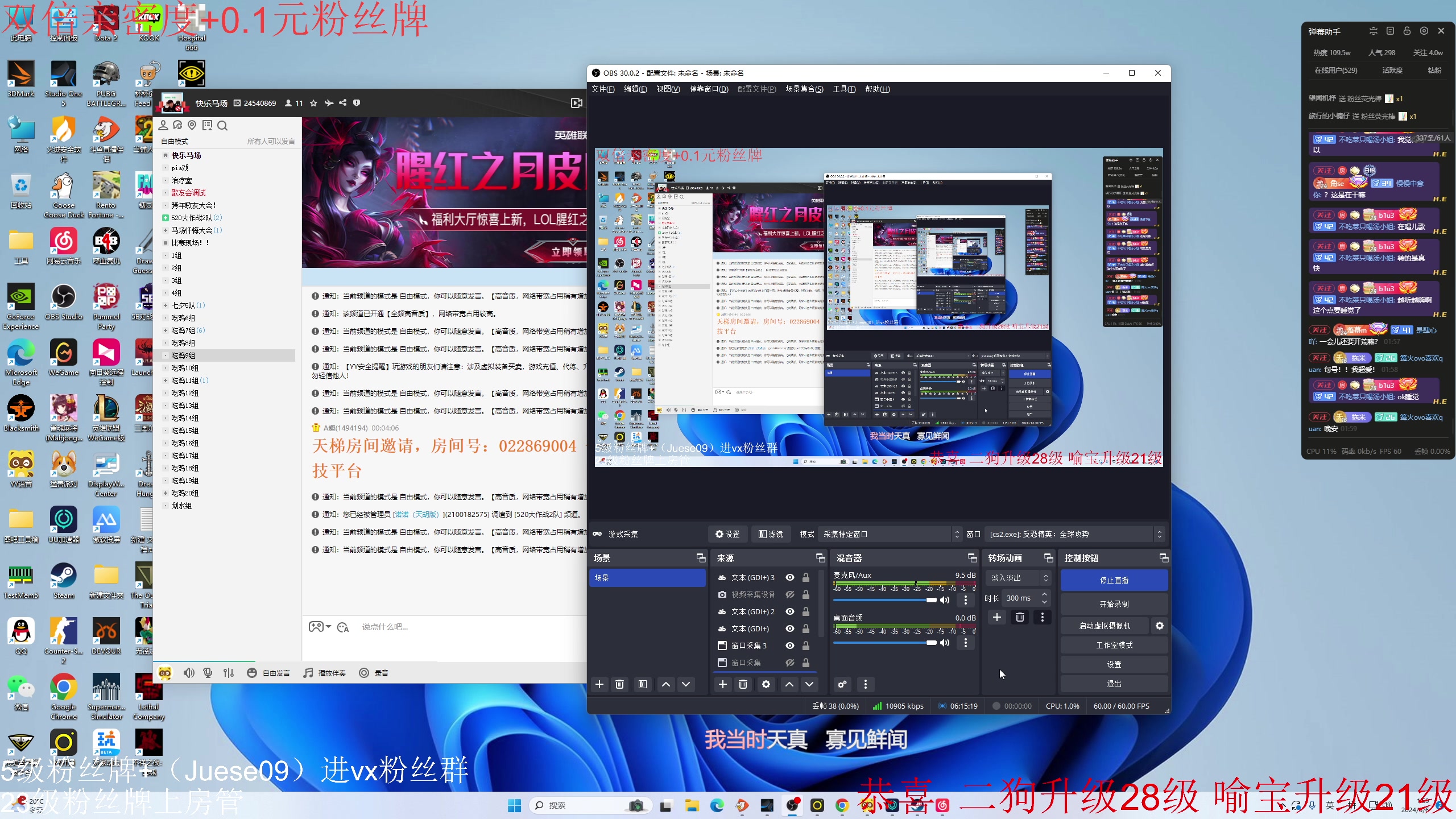Select 工作室模式 button in OBS controls

point(1113,644)
